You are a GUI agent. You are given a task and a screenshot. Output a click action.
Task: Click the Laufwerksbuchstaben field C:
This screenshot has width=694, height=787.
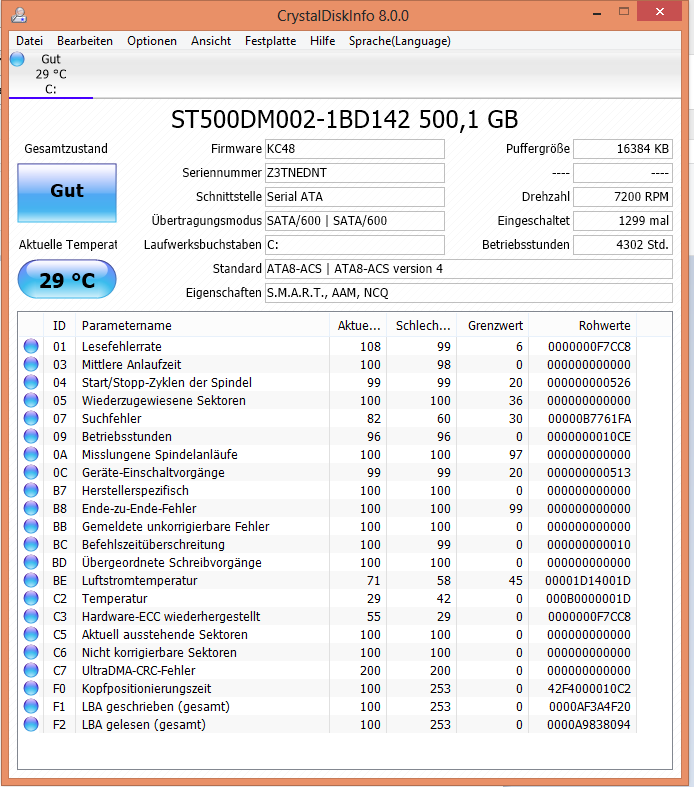pos(355,245)
